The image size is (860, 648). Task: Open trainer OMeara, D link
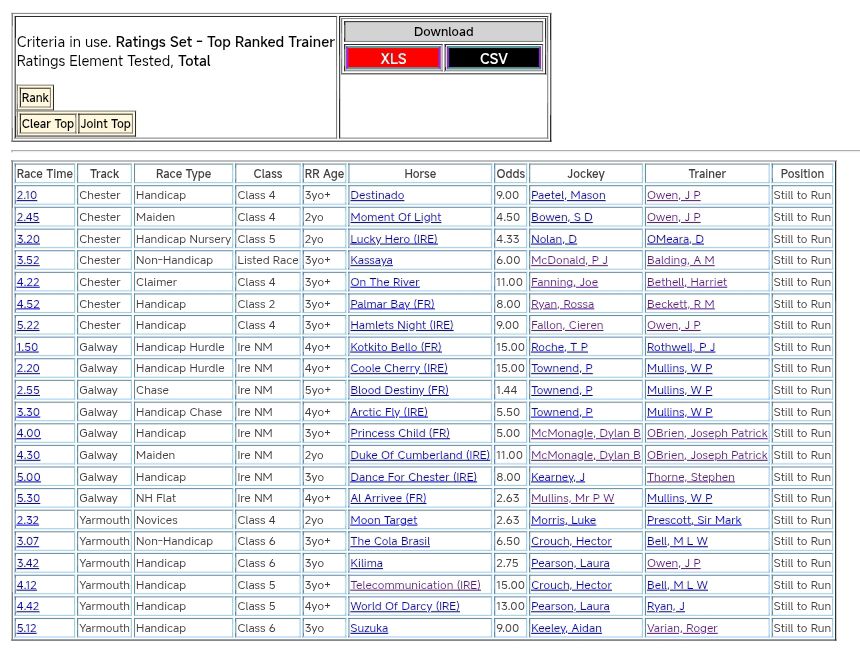(x=675, y=239)
